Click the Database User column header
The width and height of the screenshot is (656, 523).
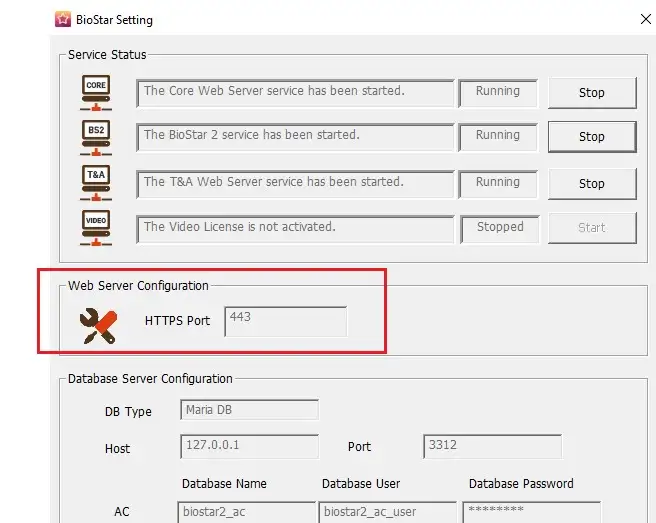(x=361, y=484)
